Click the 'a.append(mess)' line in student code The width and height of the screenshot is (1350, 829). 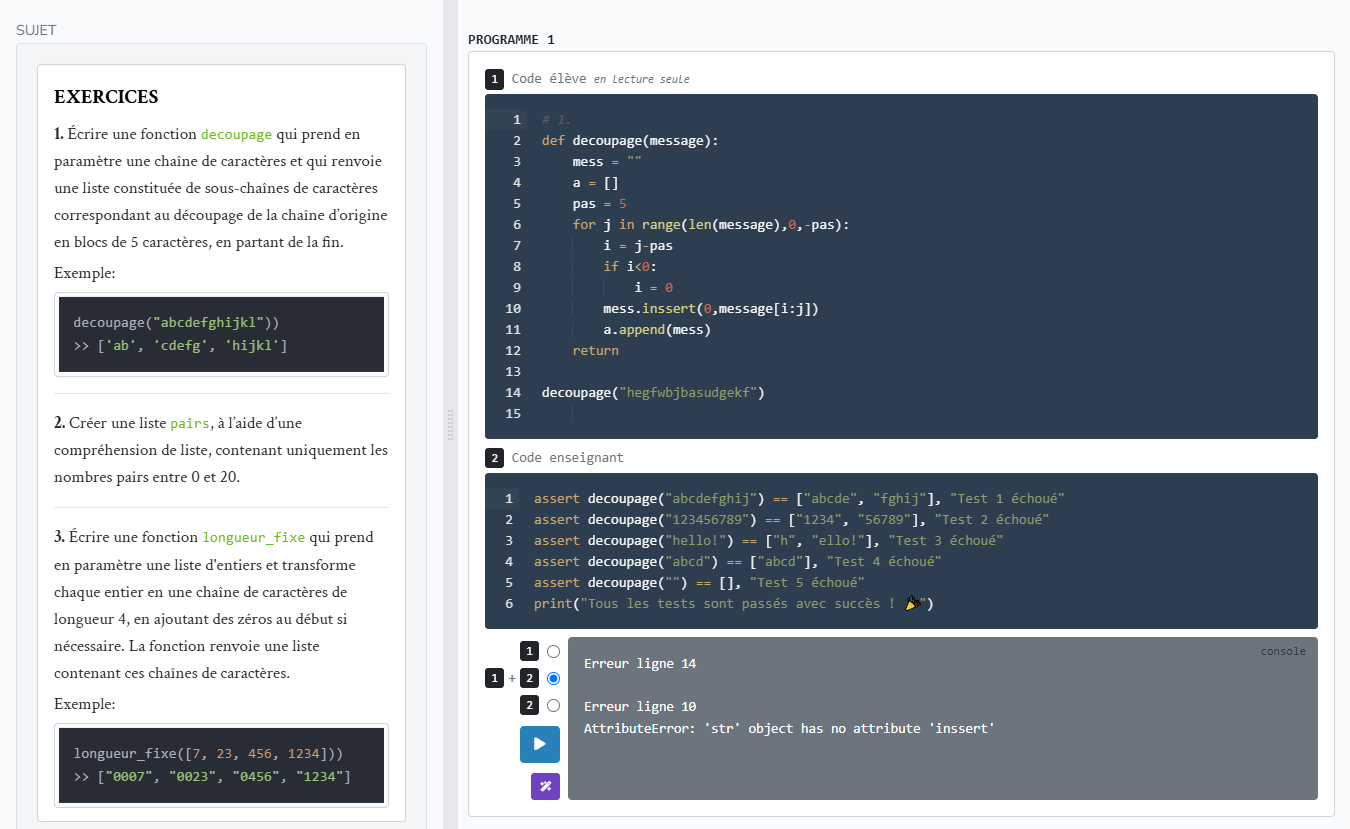657,330
